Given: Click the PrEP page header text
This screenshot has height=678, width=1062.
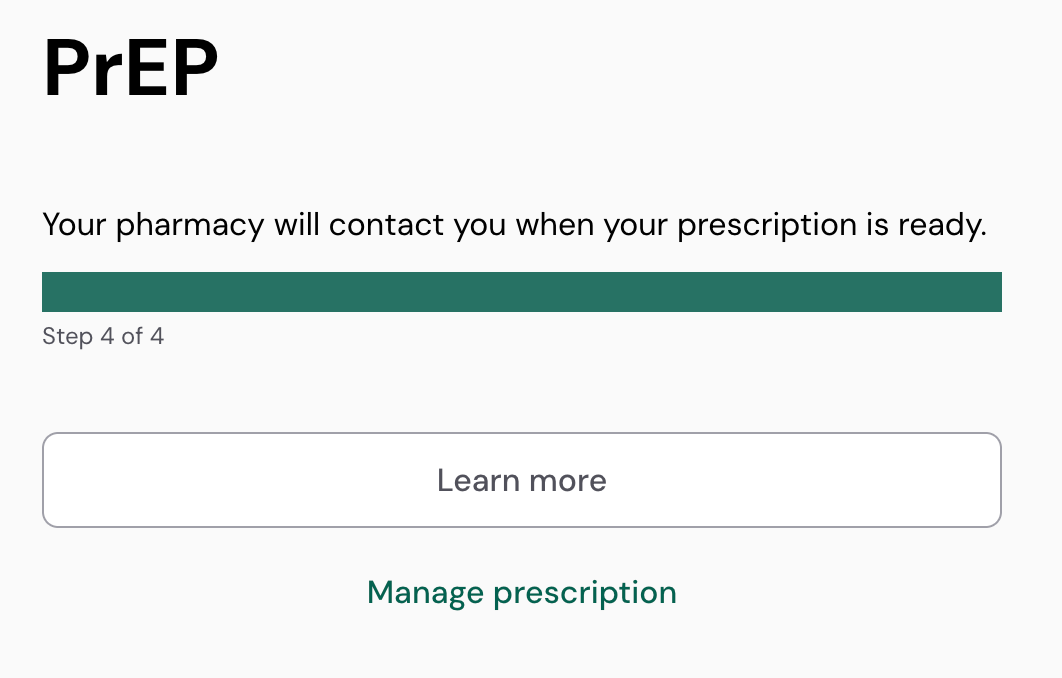Looking at the screenshot, I should click(131, 68).
